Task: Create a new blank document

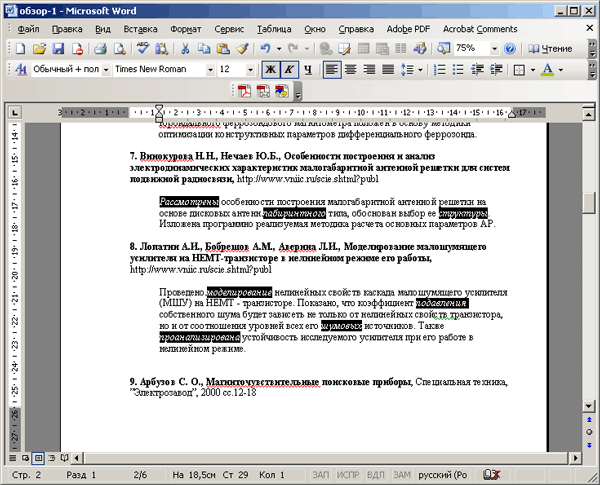Action: pos(20,49)
